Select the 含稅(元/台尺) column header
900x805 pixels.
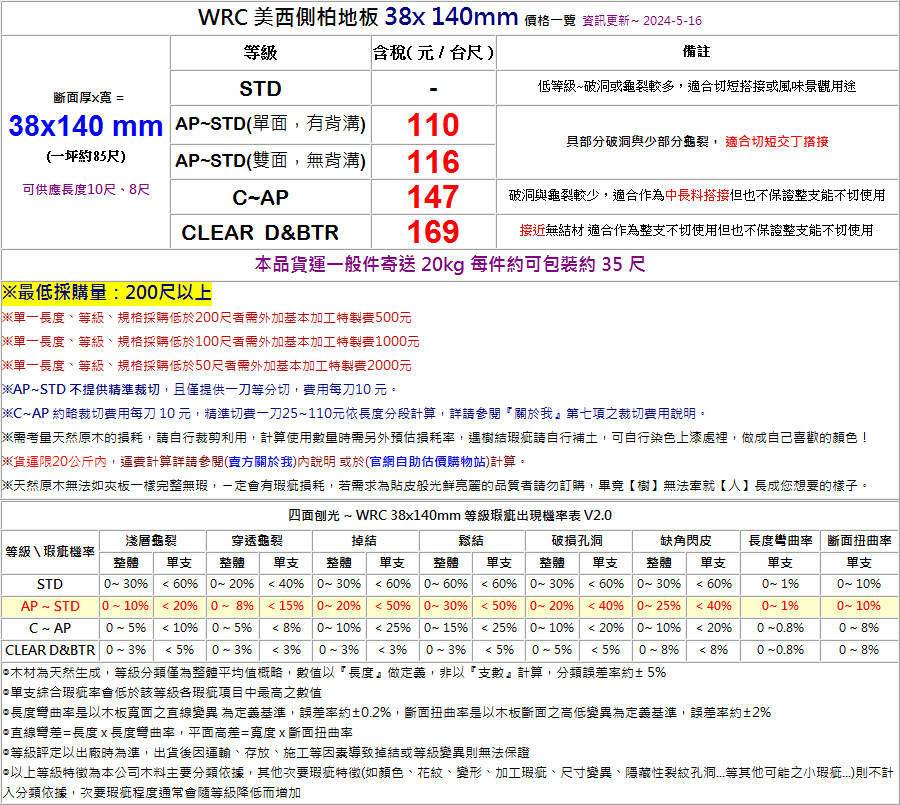click(433, 52)
